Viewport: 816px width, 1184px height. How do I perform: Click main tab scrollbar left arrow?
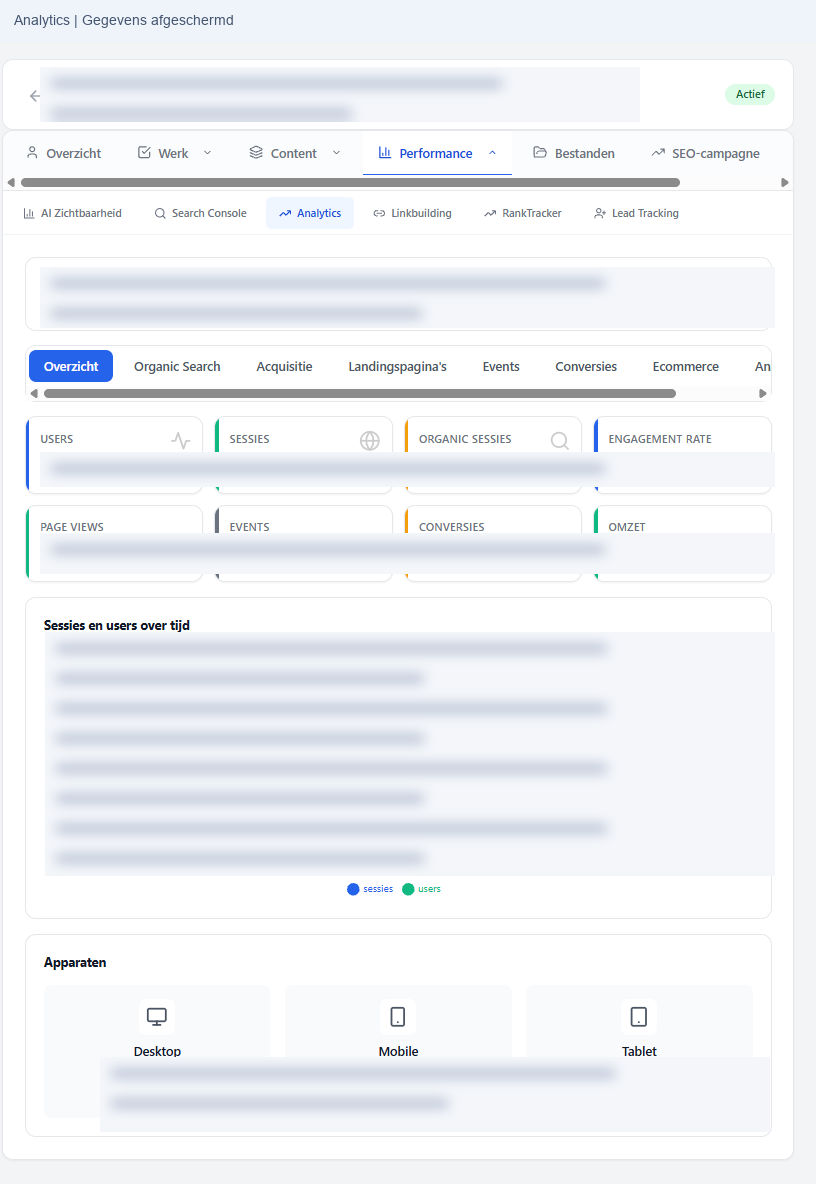(11, 183)
